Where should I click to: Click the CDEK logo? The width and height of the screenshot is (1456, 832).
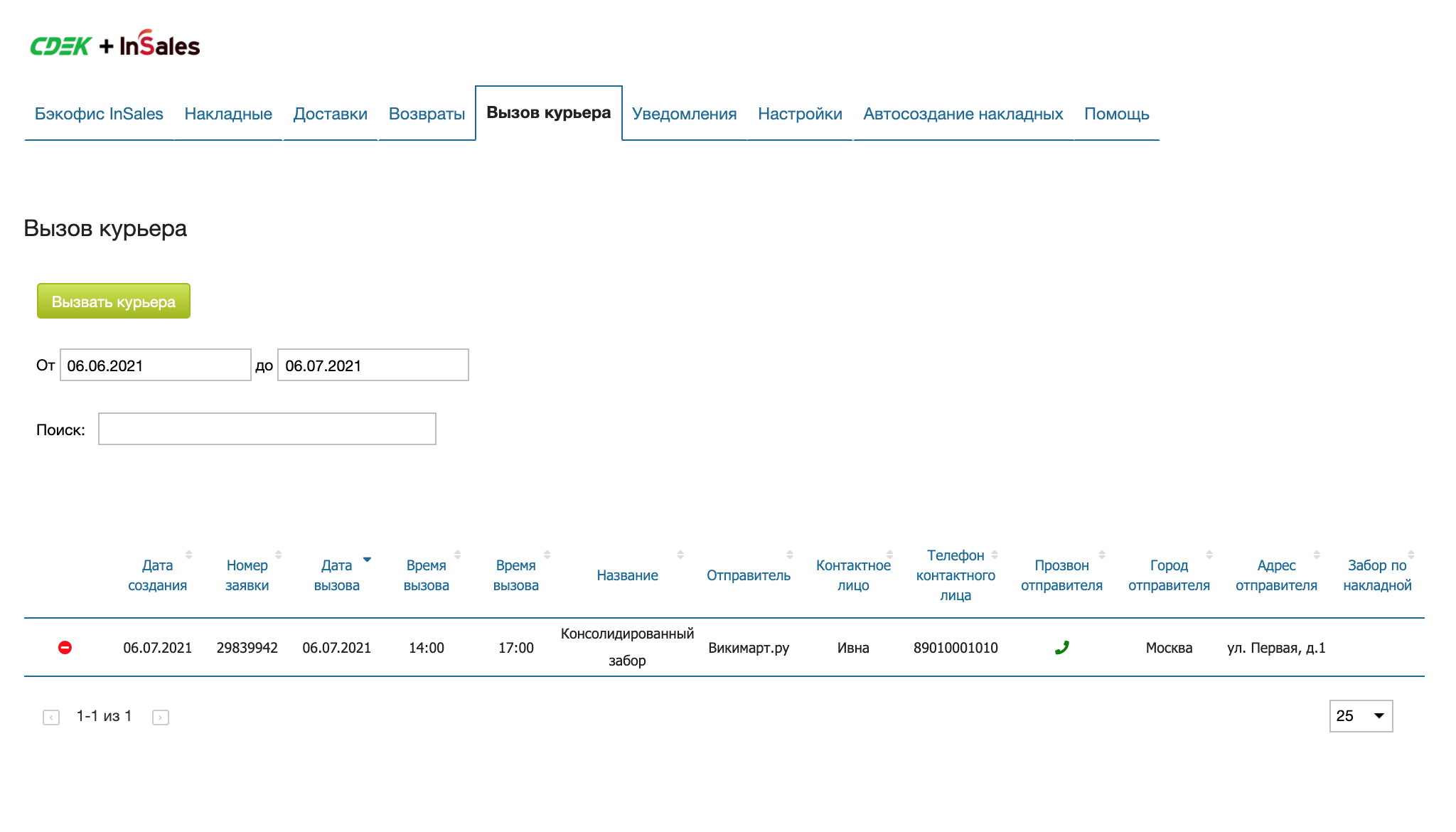[x=60, y=46]
